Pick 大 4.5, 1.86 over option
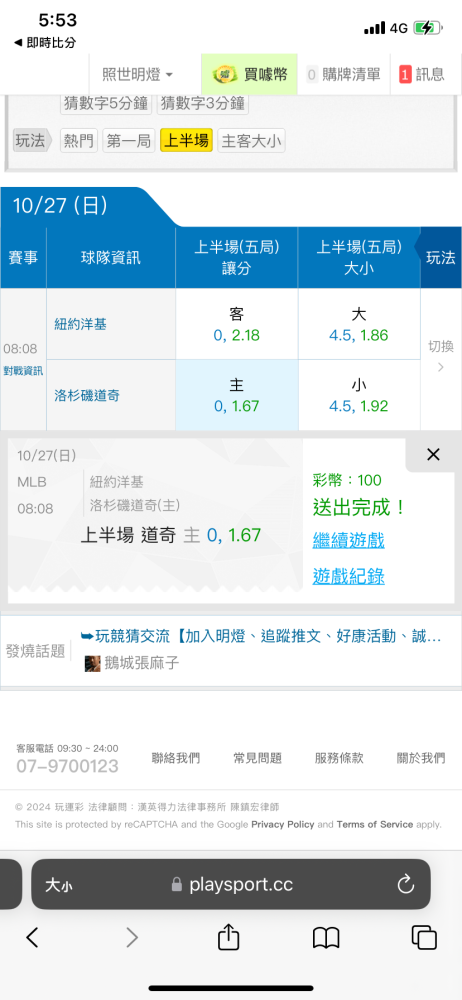 [x=359, y=324]
